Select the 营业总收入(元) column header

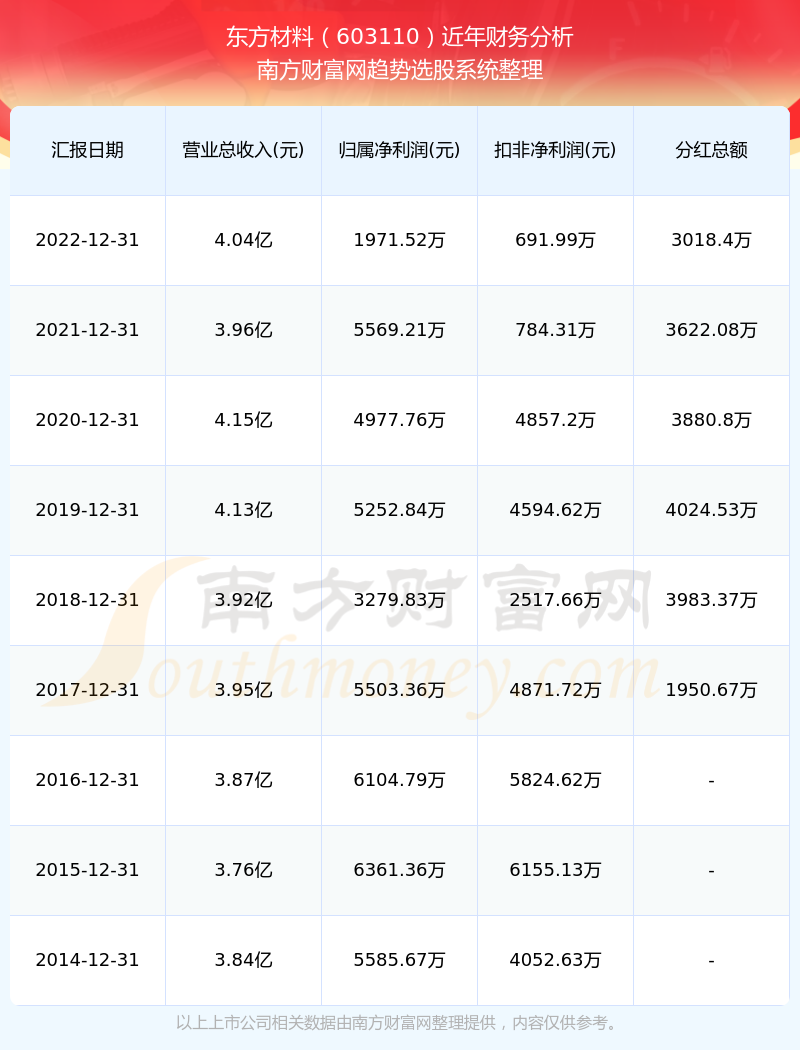244,150
